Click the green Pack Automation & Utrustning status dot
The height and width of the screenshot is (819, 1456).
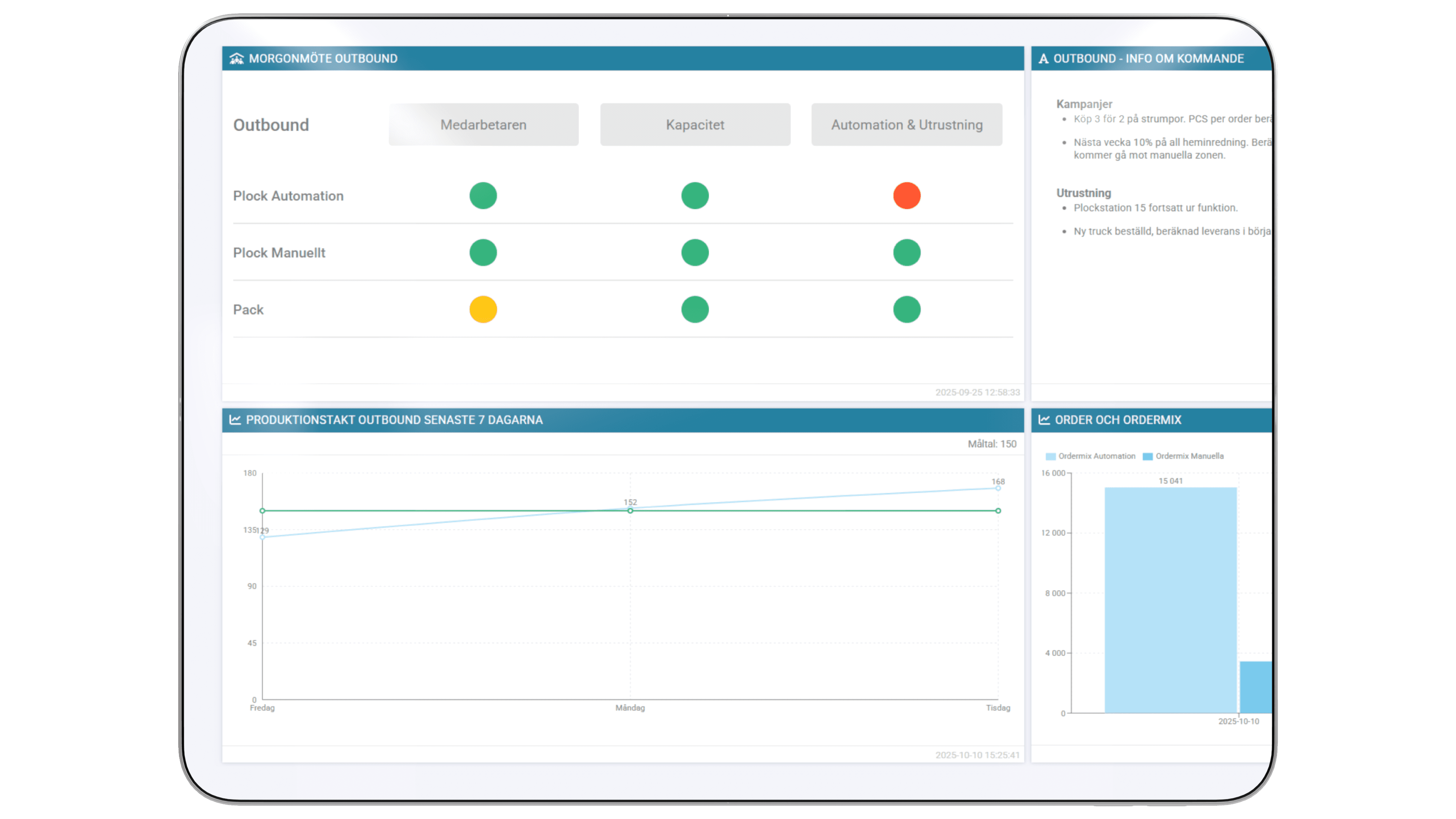coord(907,309)
